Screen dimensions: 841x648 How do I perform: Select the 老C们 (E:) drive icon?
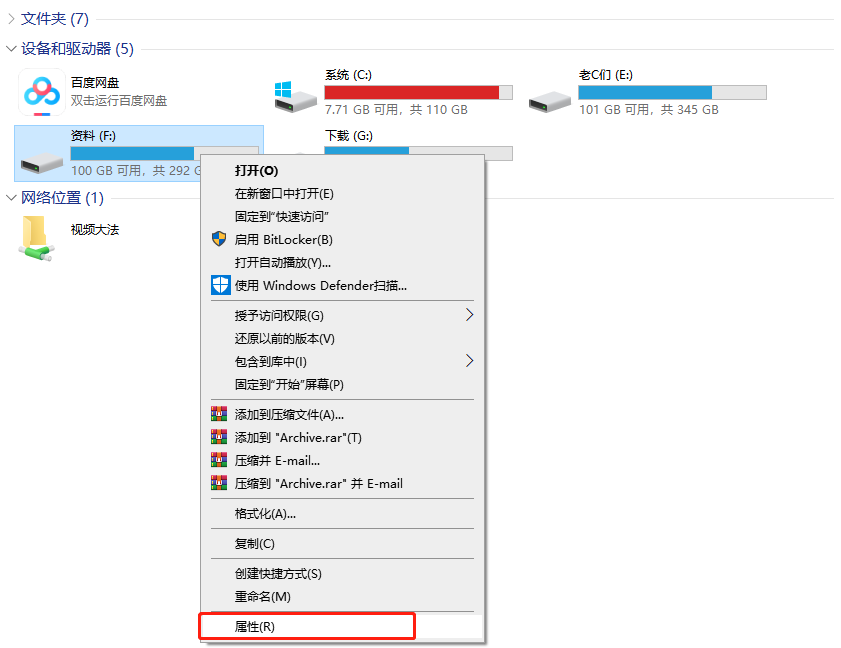(550, 98)
